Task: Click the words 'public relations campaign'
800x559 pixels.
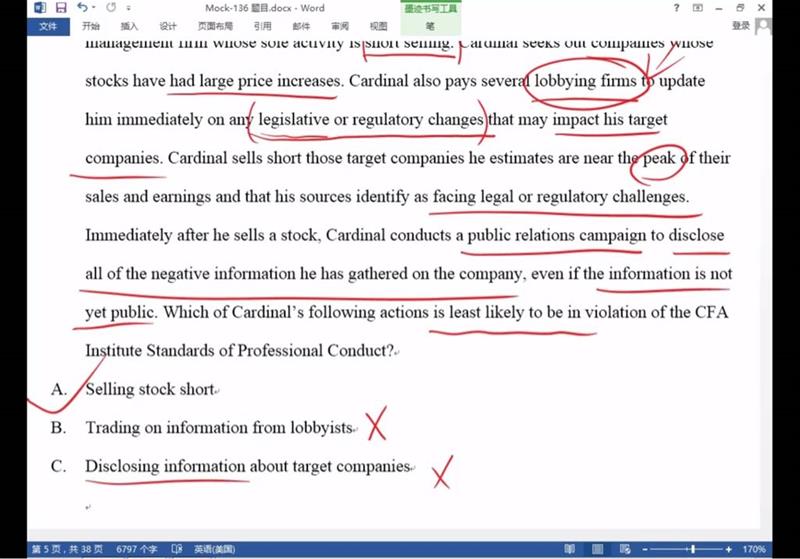Action: coord(557,235)
